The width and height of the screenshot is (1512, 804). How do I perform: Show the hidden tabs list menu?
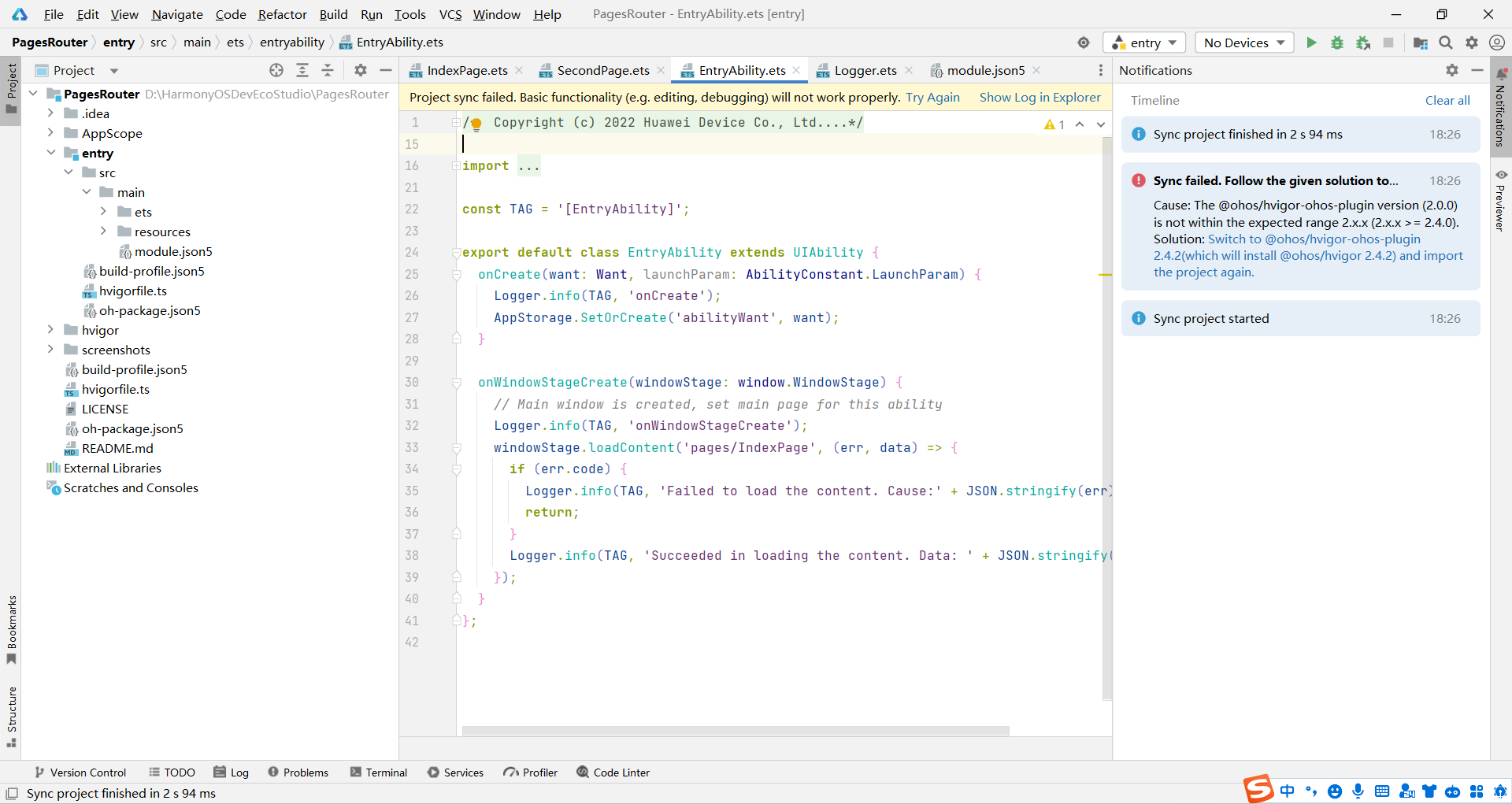coord(1101,70)
